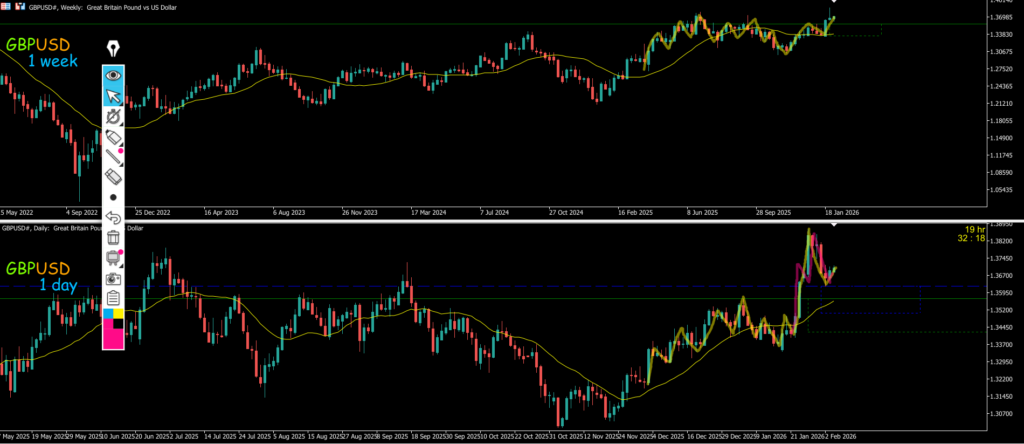This screenshot has width=1024, height=444.
Task: Choose the highlighter marker tool
Action: tap(114, 137)
